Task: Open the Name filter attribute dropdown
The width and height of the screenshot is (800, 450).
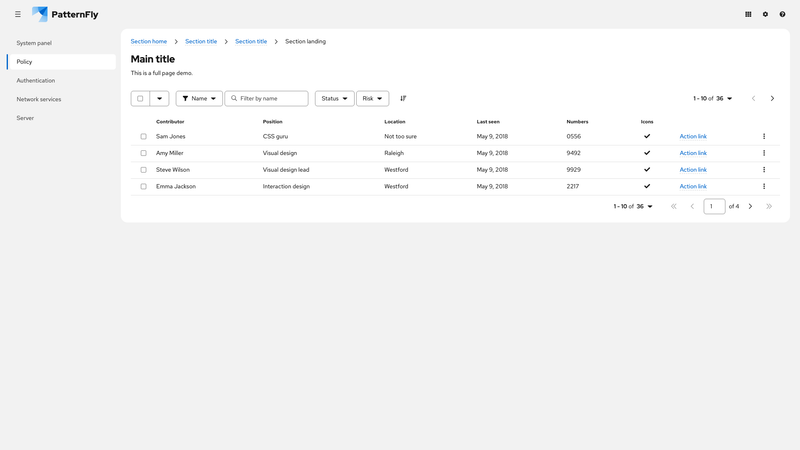Action: (x=199, y=98)
